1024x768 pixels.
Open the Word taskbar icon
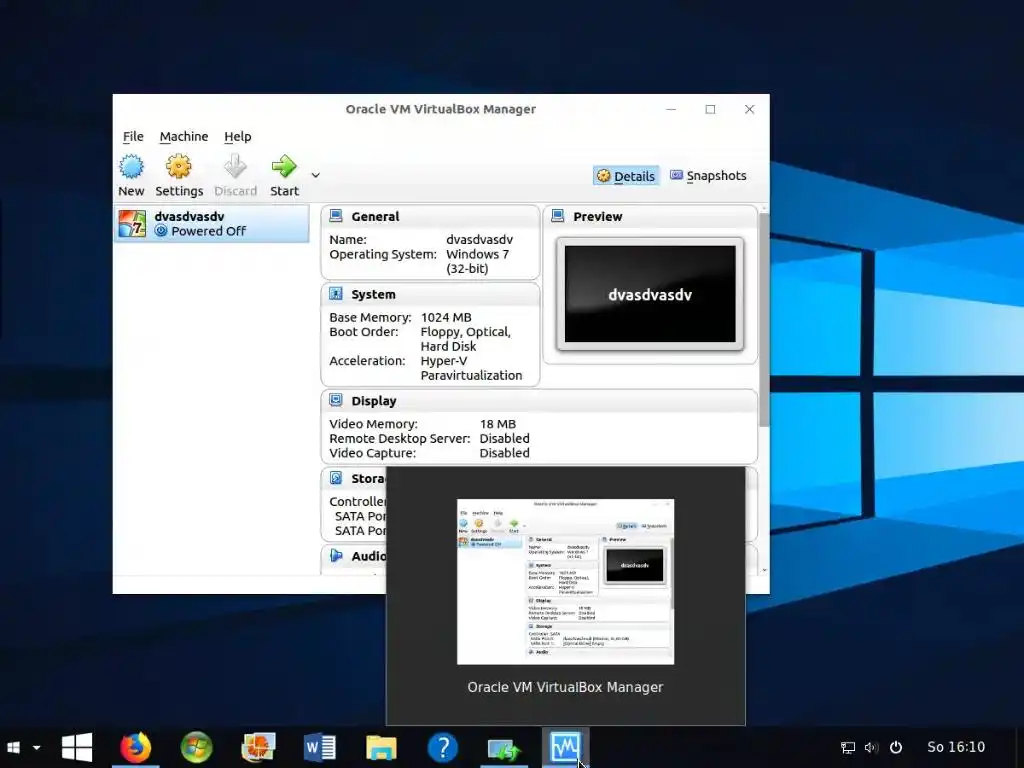pyautogui.click(x=320, y=747)
